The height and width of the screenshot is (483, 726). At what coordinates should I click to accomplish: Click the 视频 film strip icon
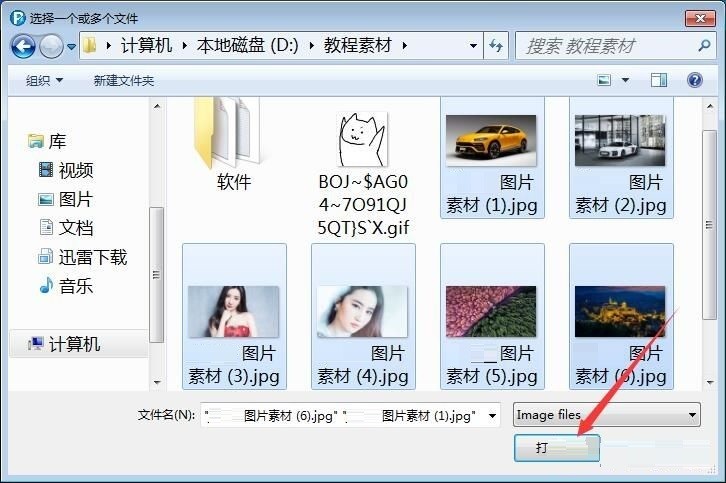click(x=46, y=169)
